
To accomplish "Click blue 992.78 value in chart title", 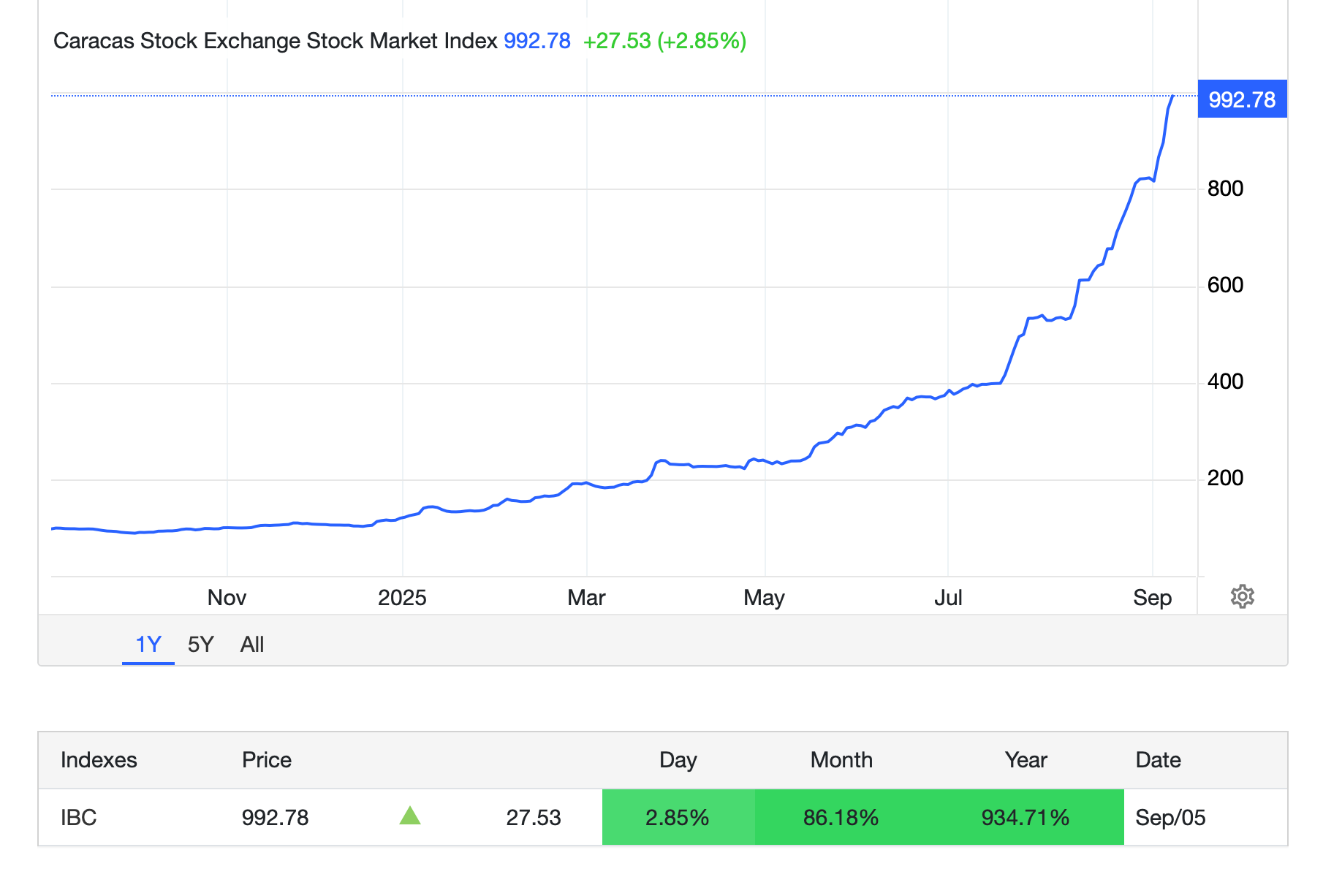I will 537,41.
